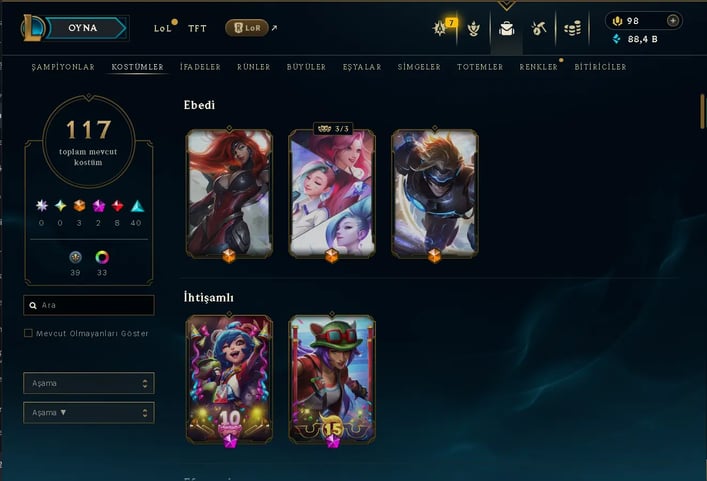Open the Collection backpack icon
The width and height of the screenshot is (707, 481).
pyautogui.click(x=506, y=29)
